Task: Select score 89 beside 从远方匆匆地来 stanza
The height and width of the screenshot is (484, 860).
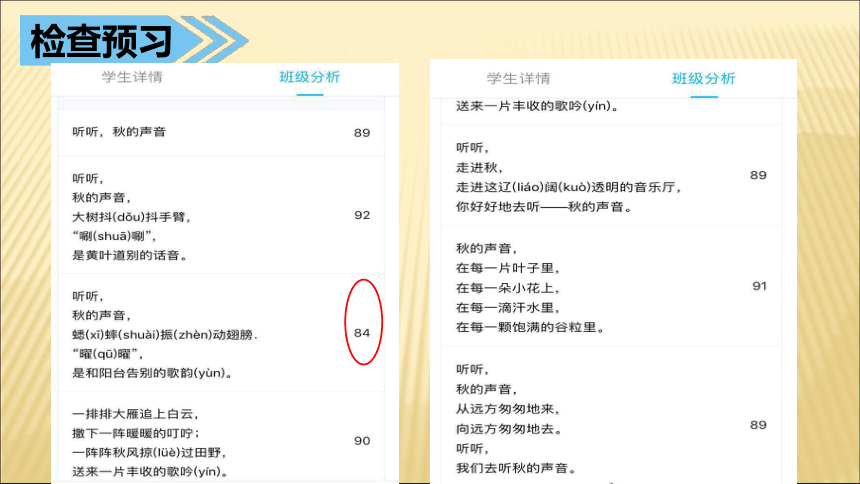Action: 759,425
